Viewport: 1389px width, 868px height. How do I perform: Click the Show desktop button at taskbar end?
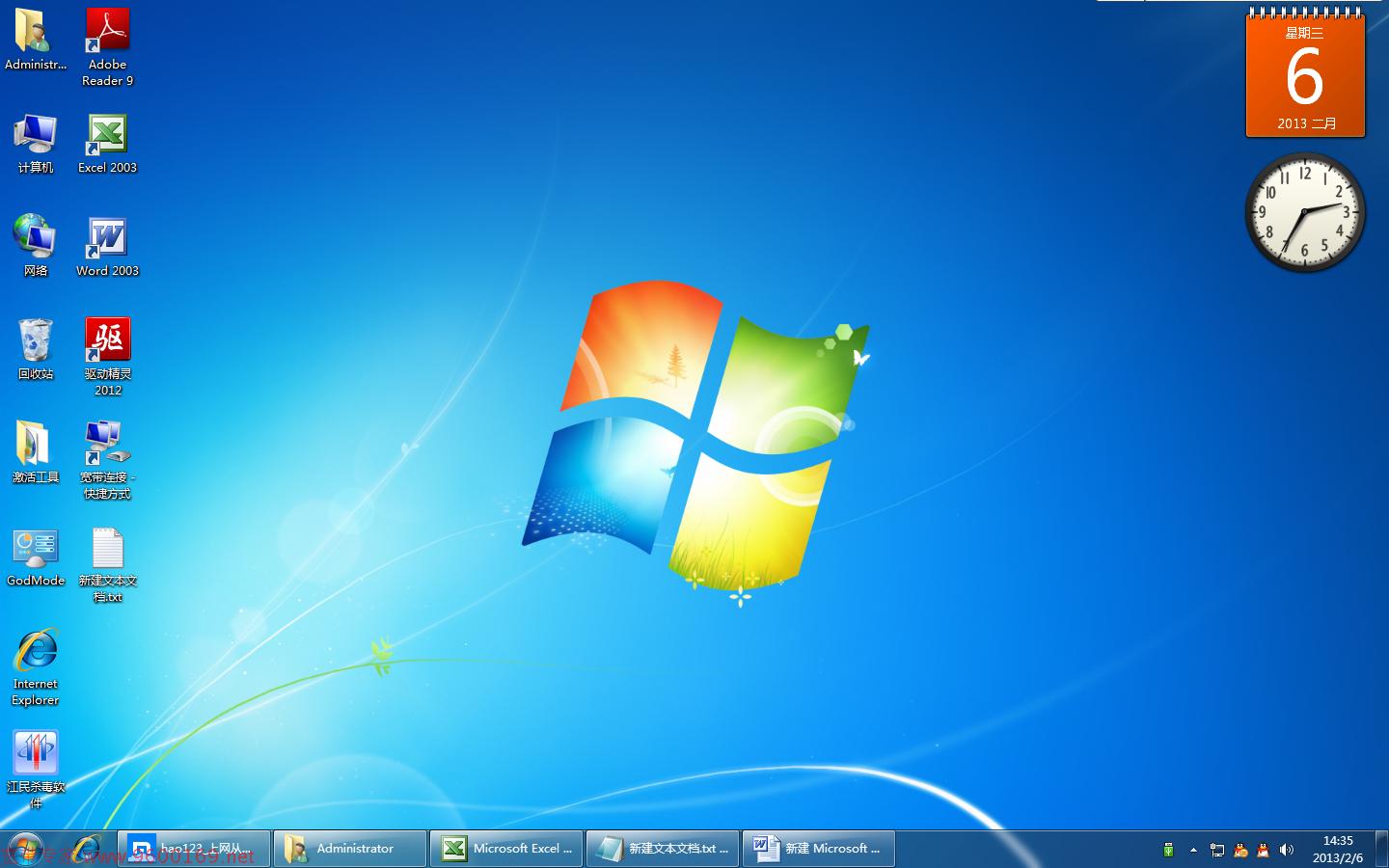pos(1381,849)
